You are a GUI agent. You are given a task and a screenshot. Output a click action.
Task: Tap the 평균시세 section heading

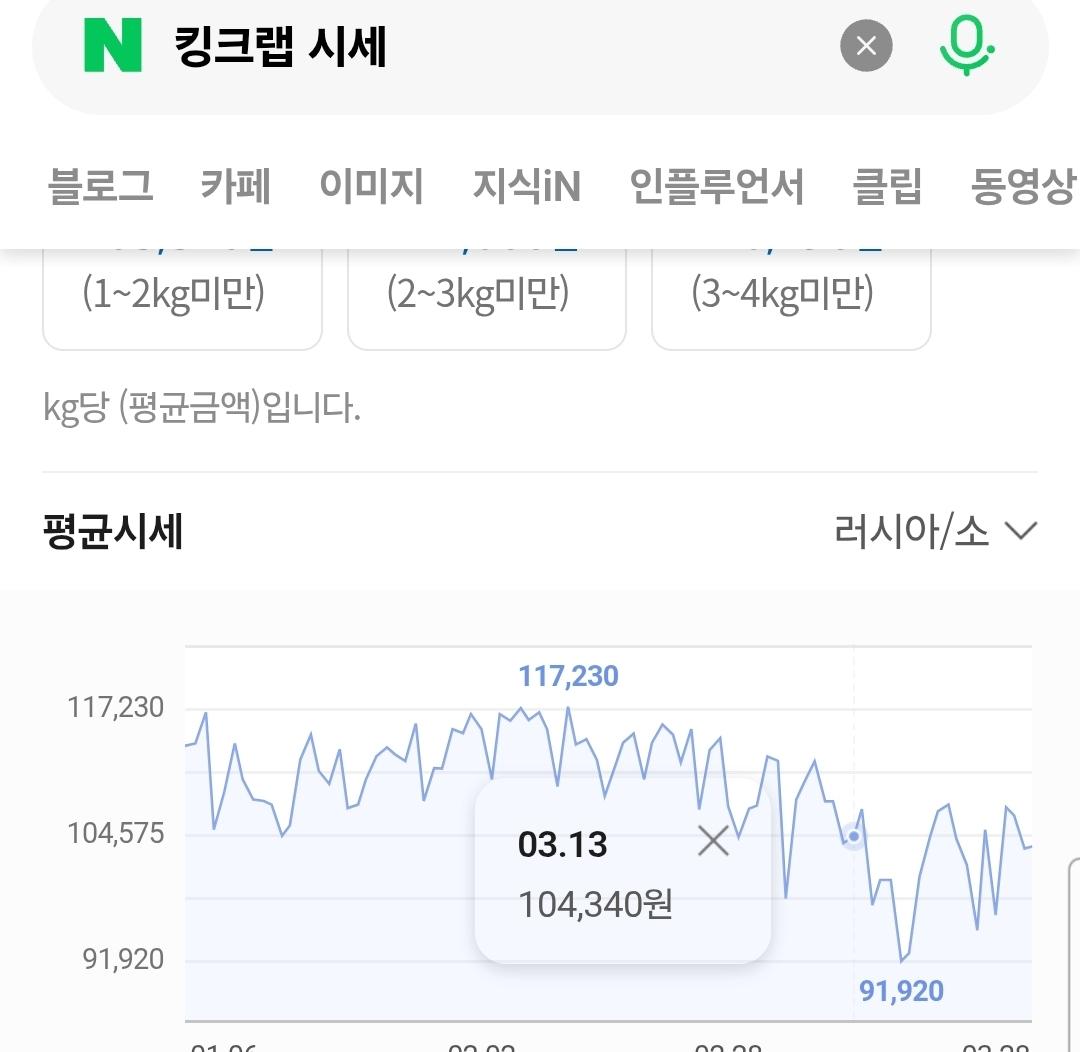[113, 531]
